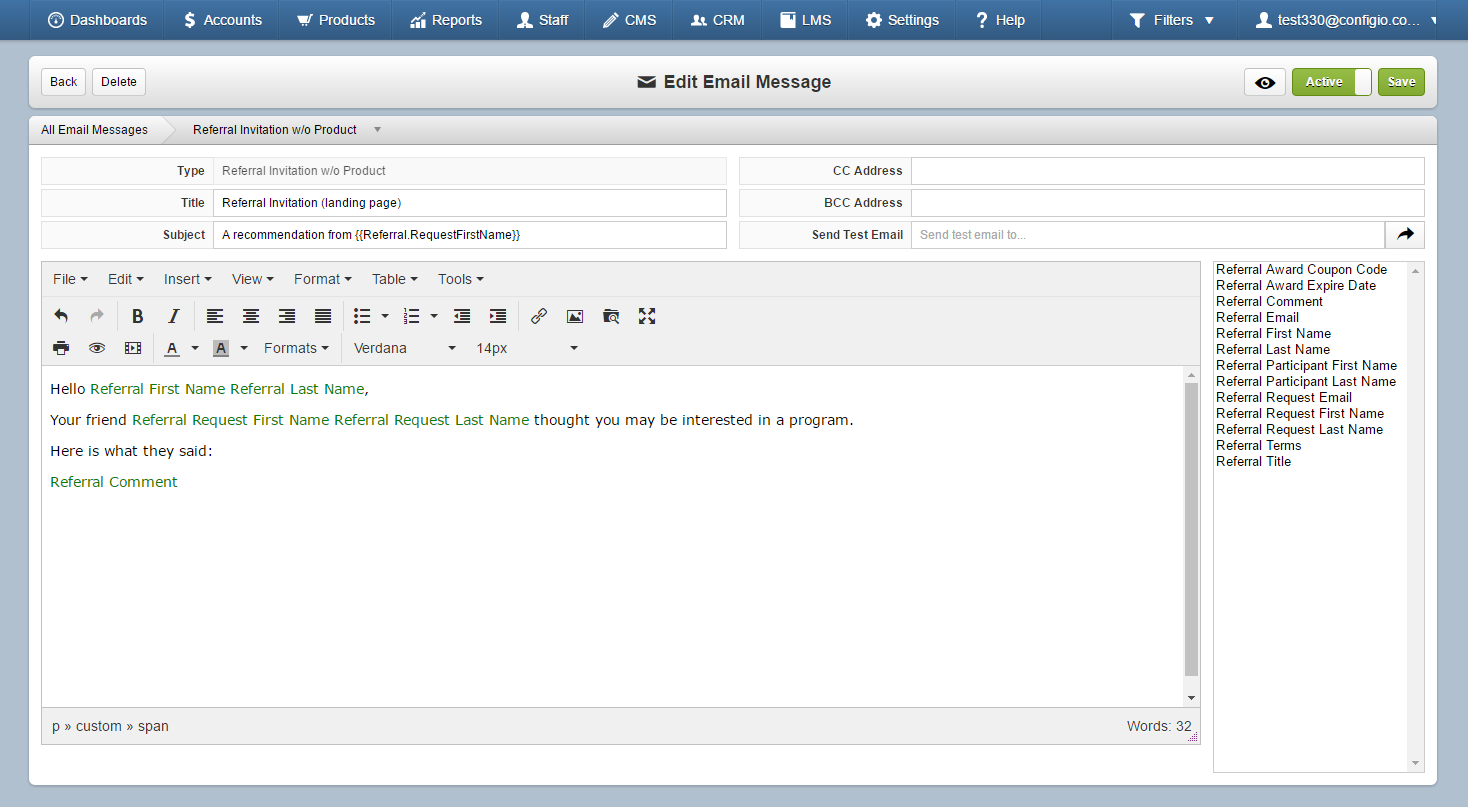The height and width of the screenshot is (807, 1468).
Task: Go to All Email Messages breadcrumb
Action: click(x=95, y=130)
